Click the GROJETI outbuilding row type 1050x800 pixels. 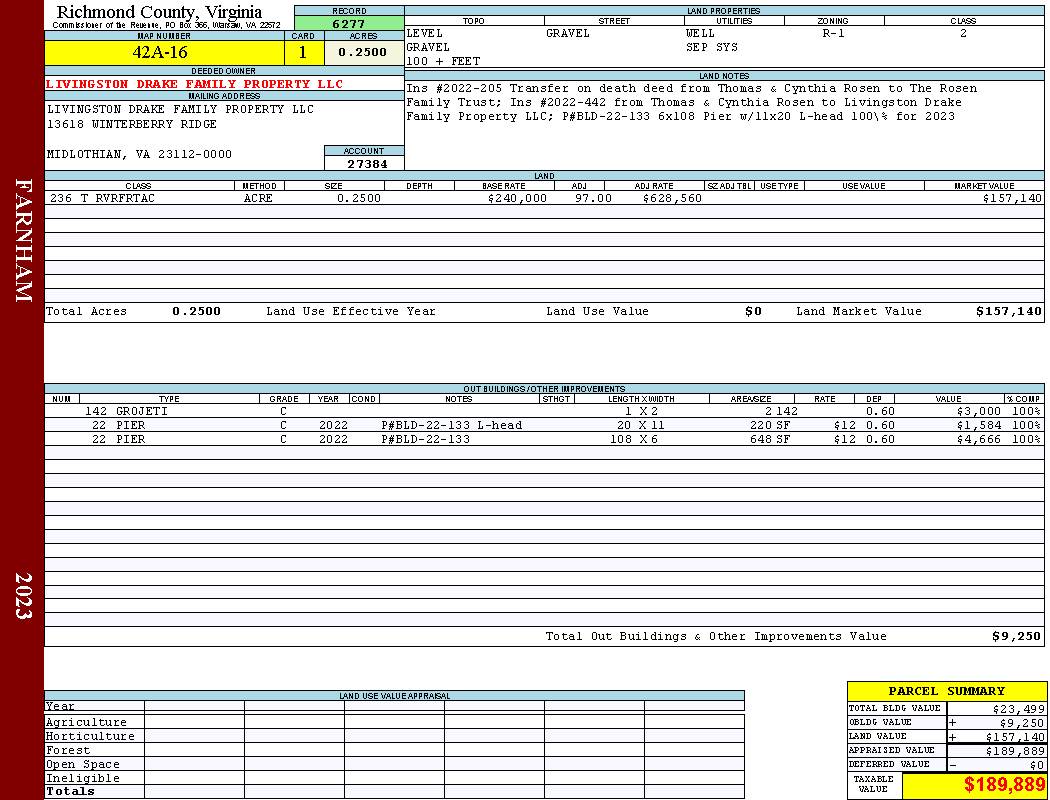coord(141,411)
